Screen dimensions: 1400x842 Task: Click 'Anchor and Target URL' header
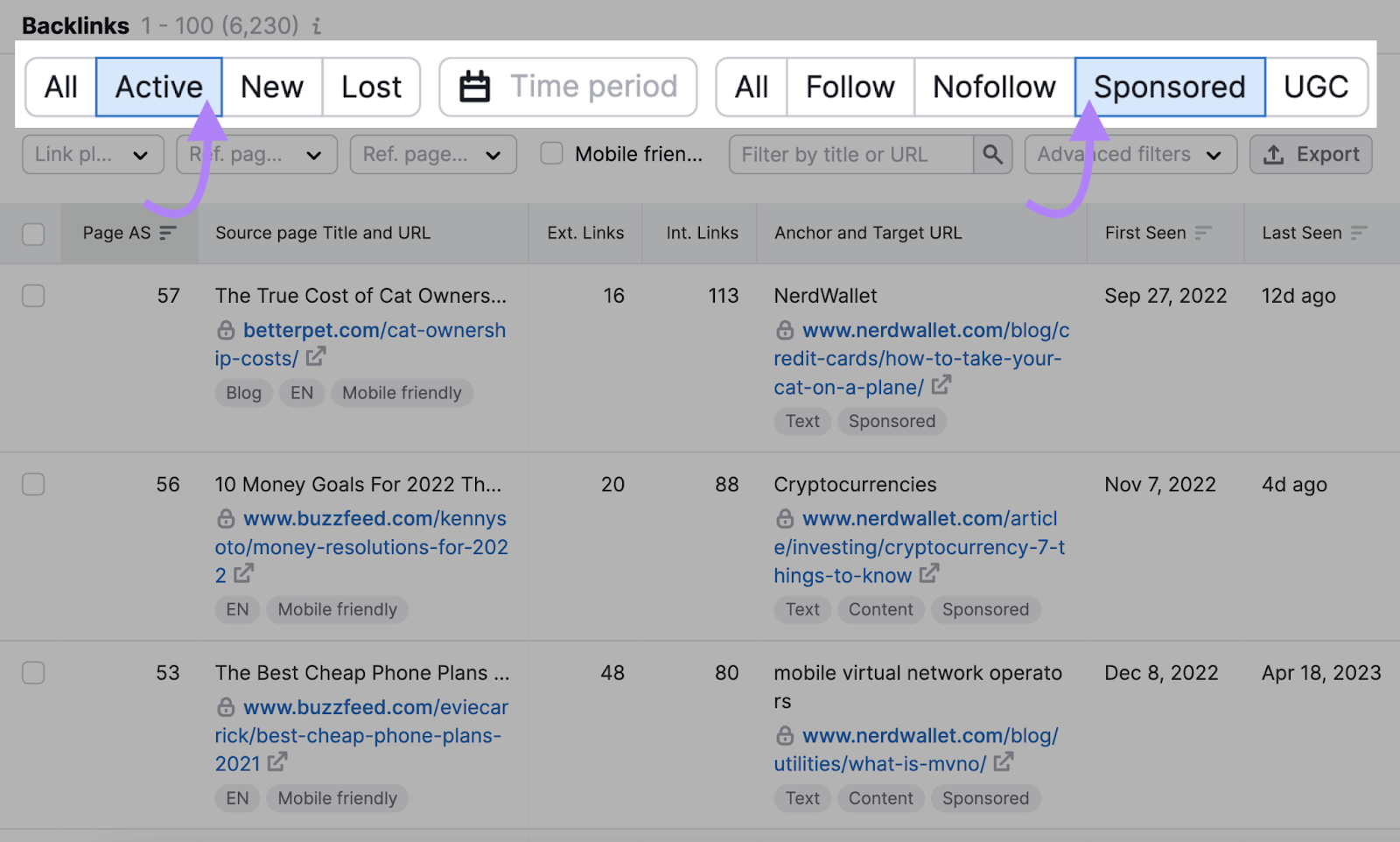click(x=868, y=233)
